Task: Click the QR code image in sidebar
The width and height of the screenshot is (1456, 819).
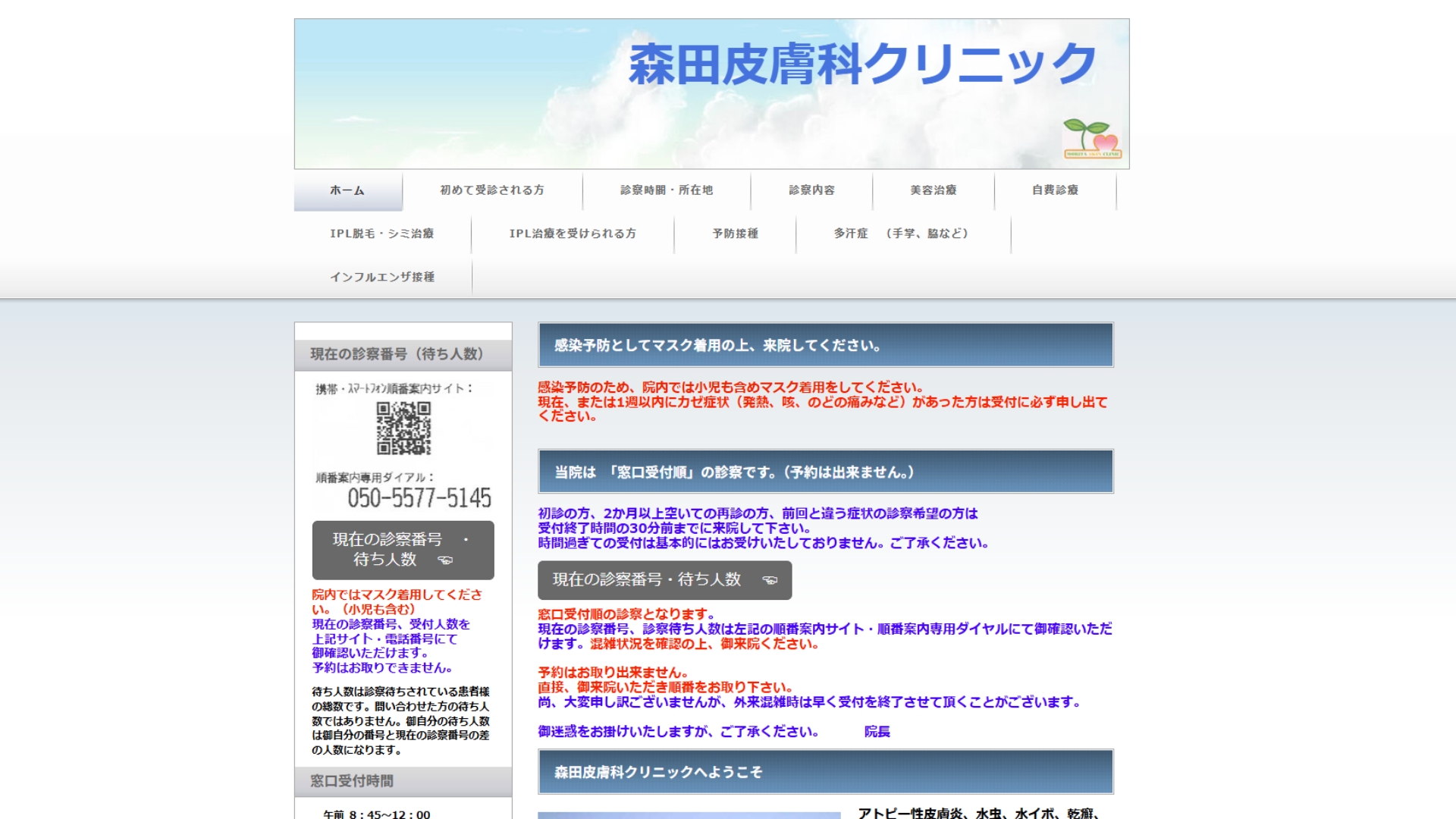Action: (403, 428)
